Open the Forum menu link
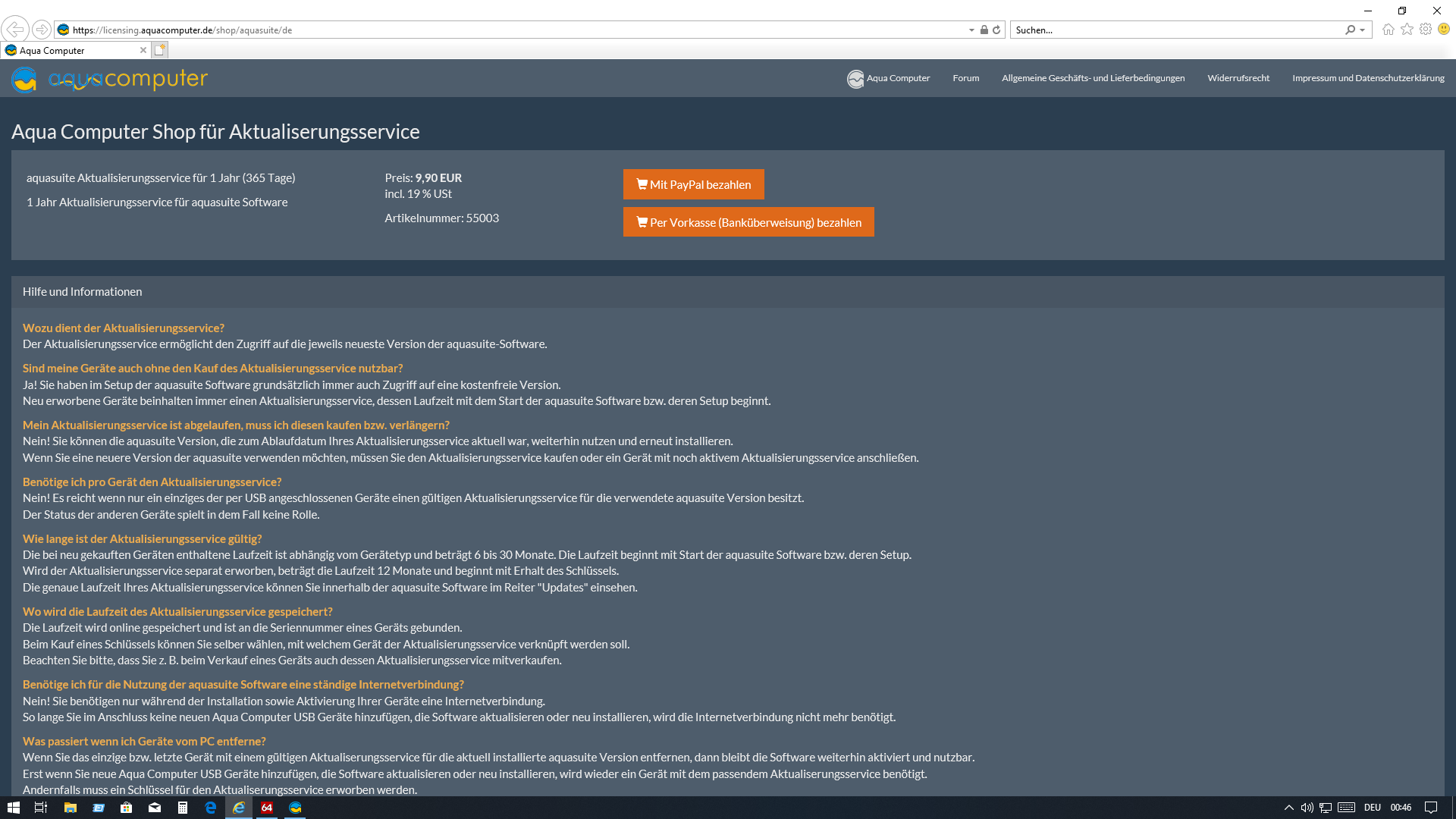Viewport: 1456px width, 819px height. (965, 78)
